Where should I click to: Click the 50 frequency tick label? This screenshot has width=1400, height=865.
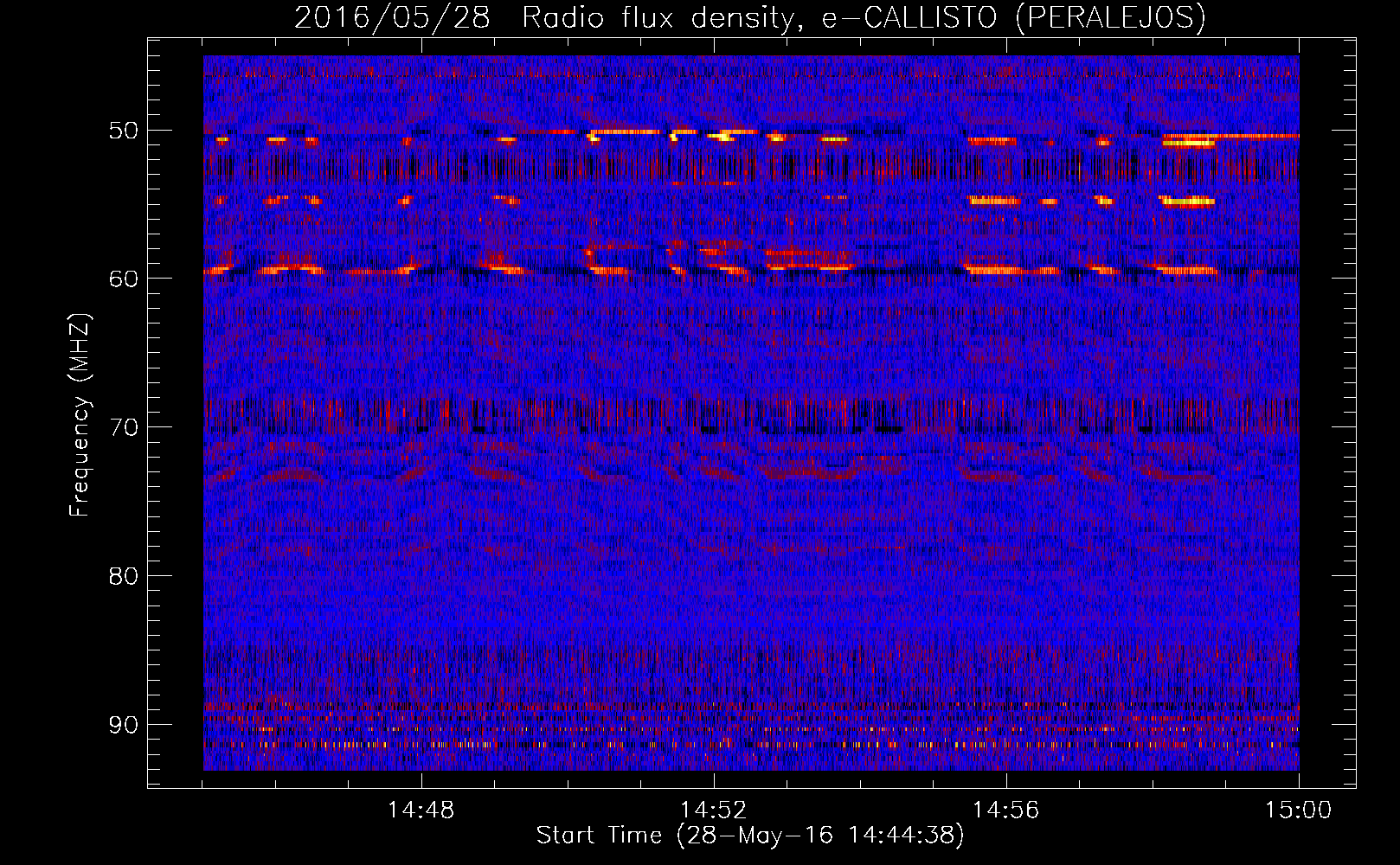[x=123, y=131]
